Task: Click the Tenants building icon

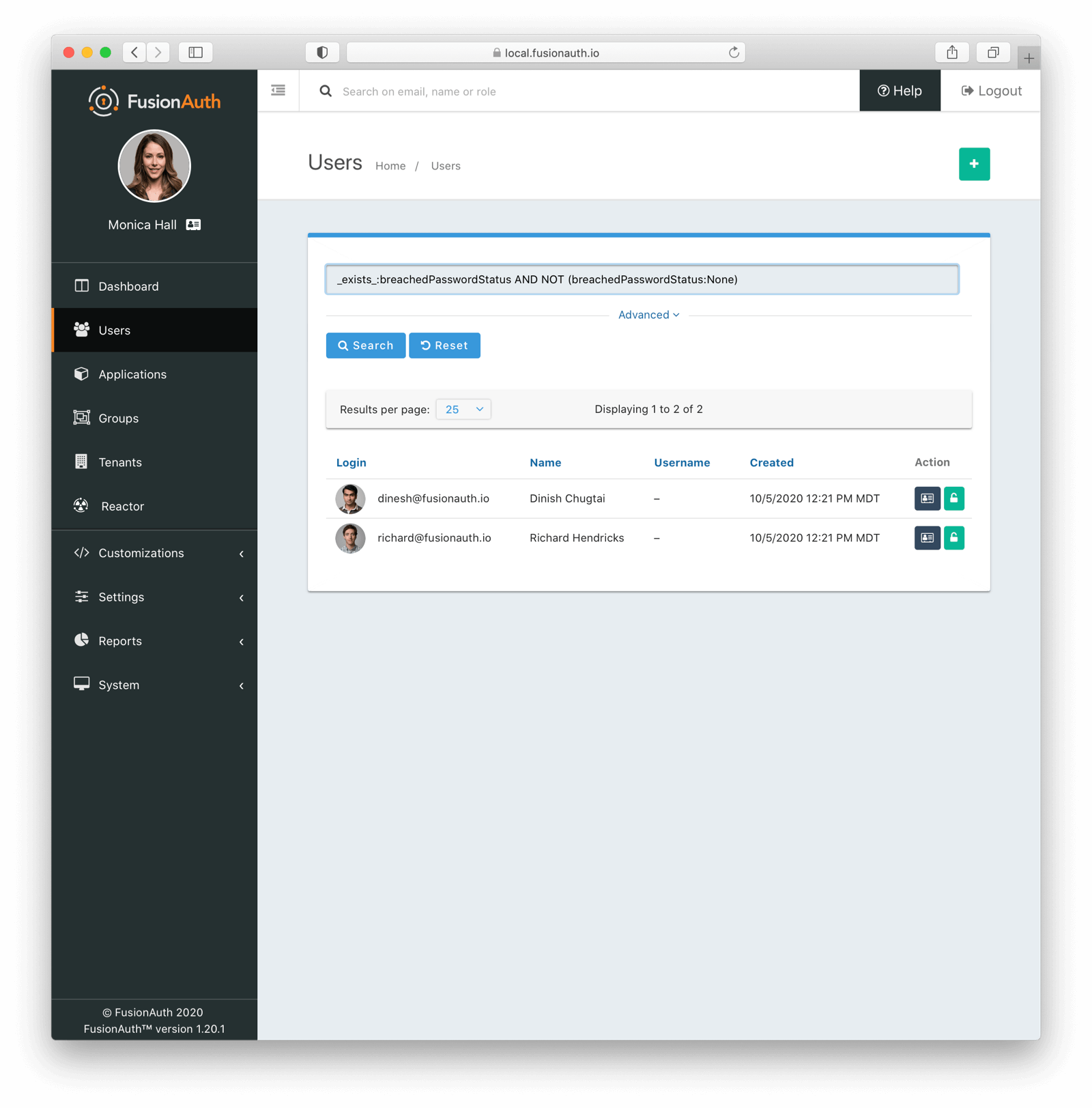Action: point(81,461)
